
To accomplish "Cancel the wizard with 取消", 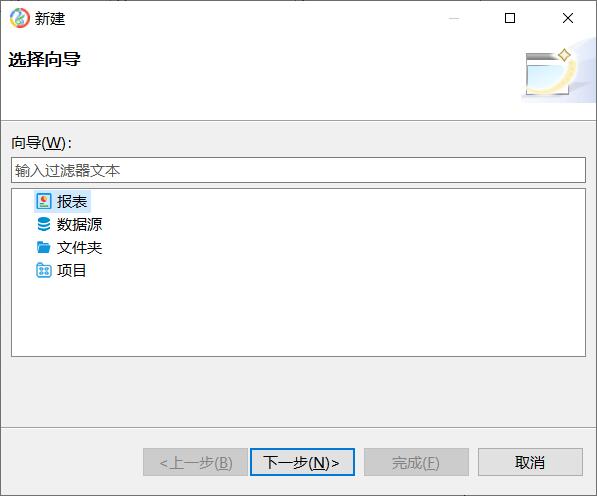I will [530, 462].
